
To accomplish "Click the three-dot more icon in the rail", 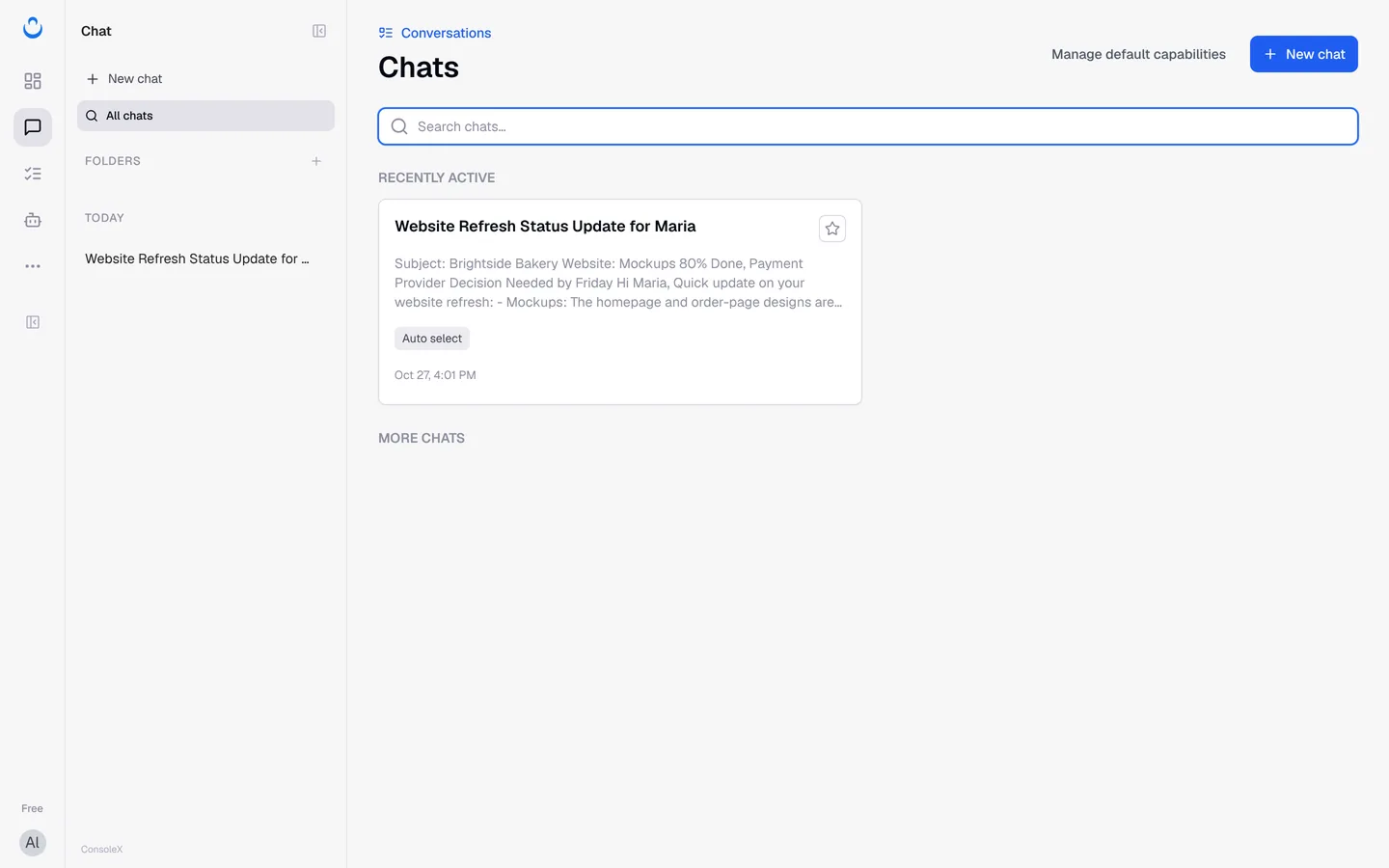I will click(x=33, y=266).
